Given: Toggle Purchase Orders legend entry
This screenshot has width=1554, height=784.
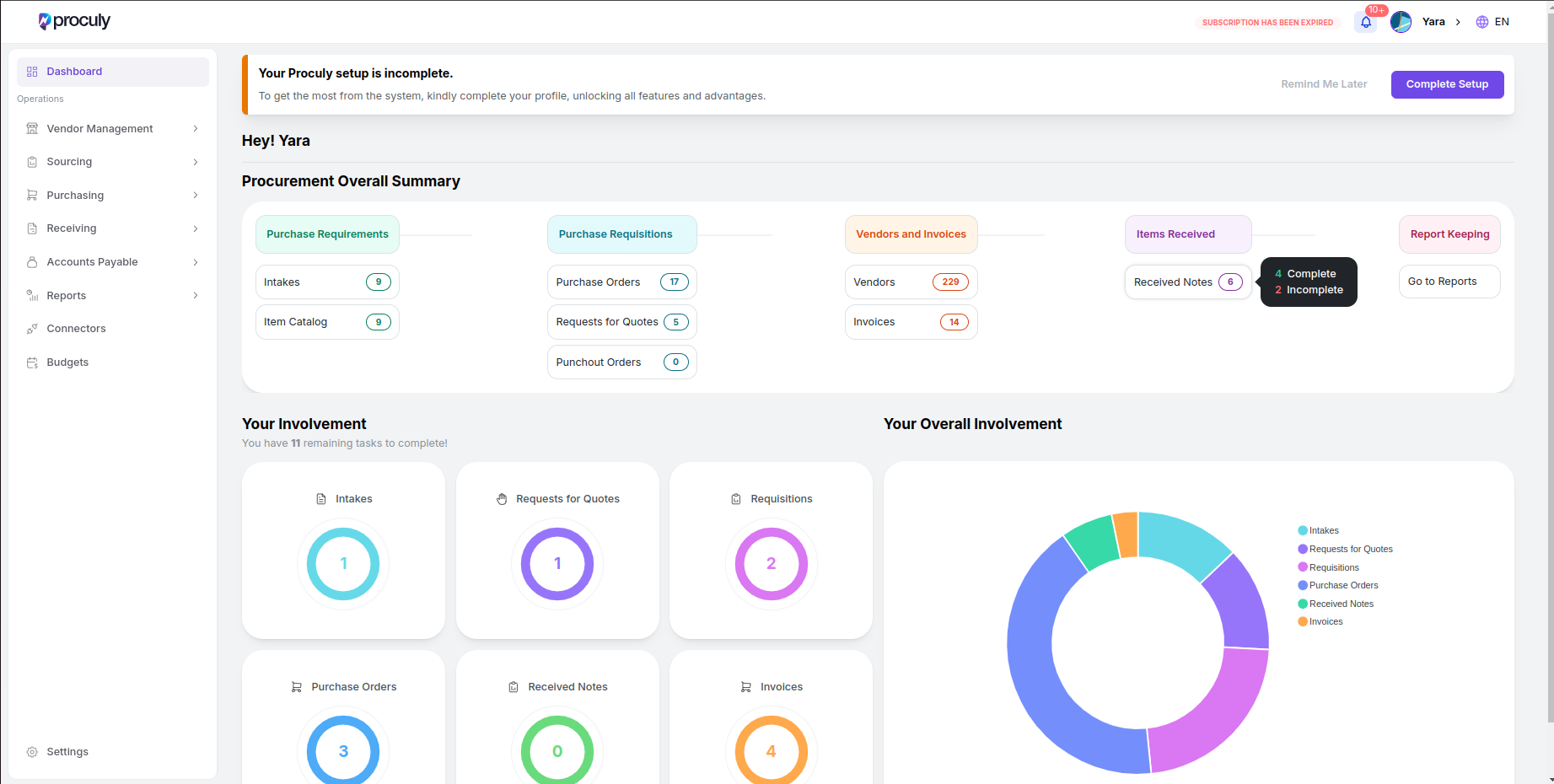Looking at the screenshot, I should (1338, 585).
